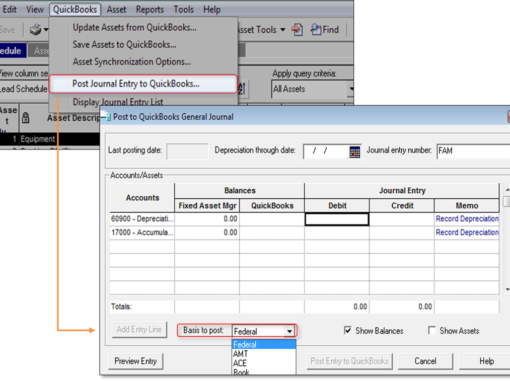Click the Add Entry Line button

pyautogui.click(x=139, y=330)
